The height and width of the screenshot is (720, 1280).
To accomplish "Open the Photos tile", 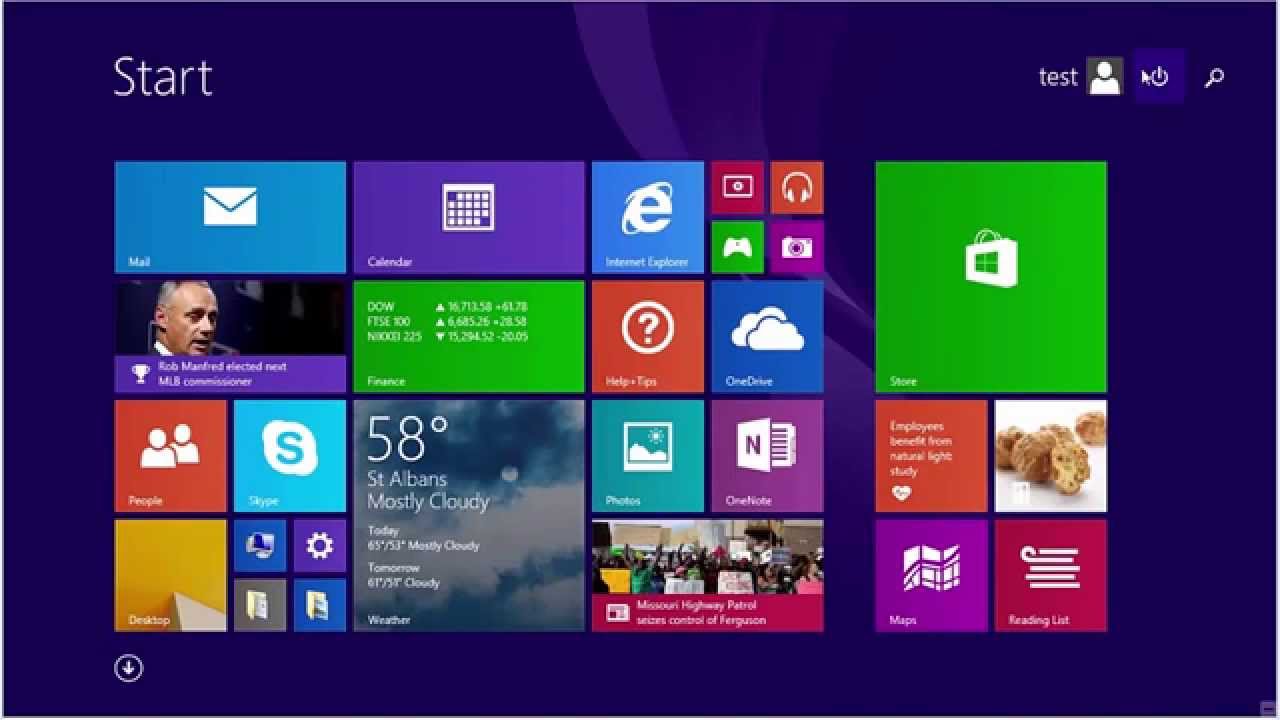I will 648,456.
